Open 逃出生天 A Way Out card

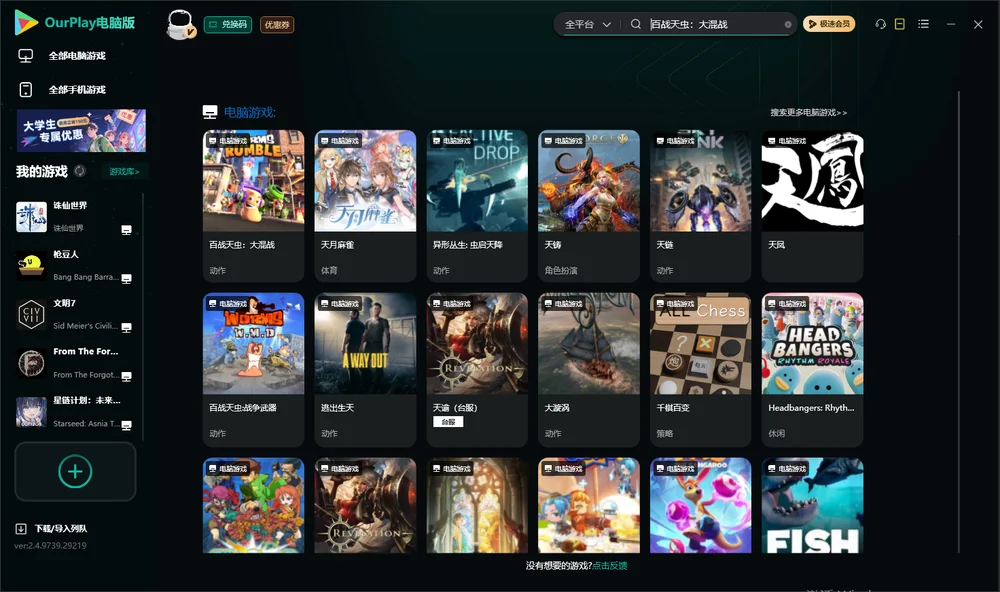point(365,369)
